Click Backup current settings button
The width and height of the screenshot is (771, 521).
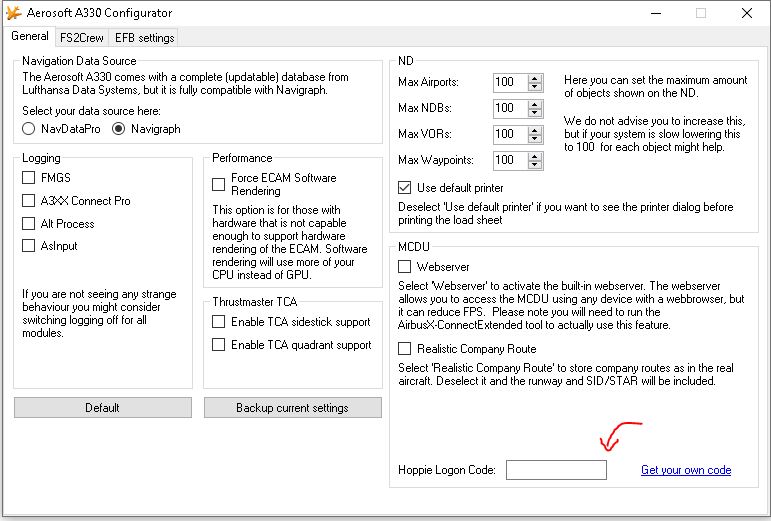(x=293, y=407)
